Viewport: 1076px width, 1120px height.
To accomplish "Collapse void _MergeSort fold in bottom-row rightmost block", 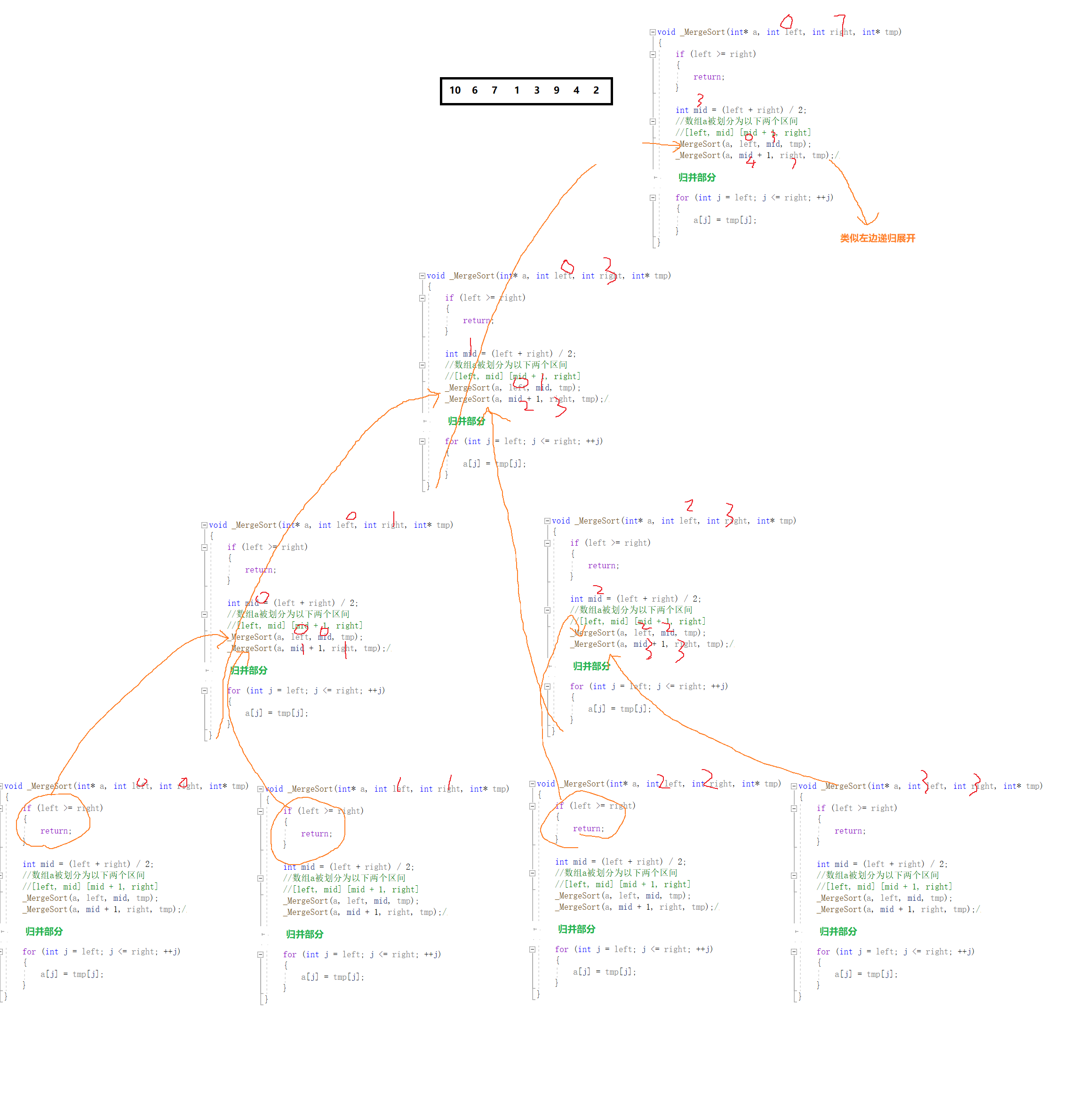I will pos(794,786).
